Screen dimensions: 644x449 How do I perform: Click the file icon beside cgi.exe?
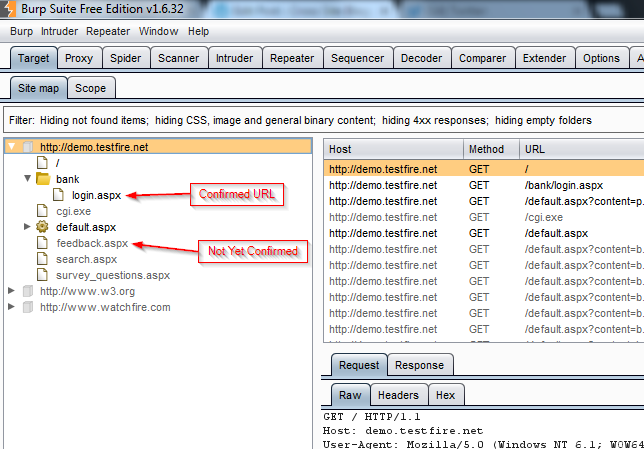[43, 211]
